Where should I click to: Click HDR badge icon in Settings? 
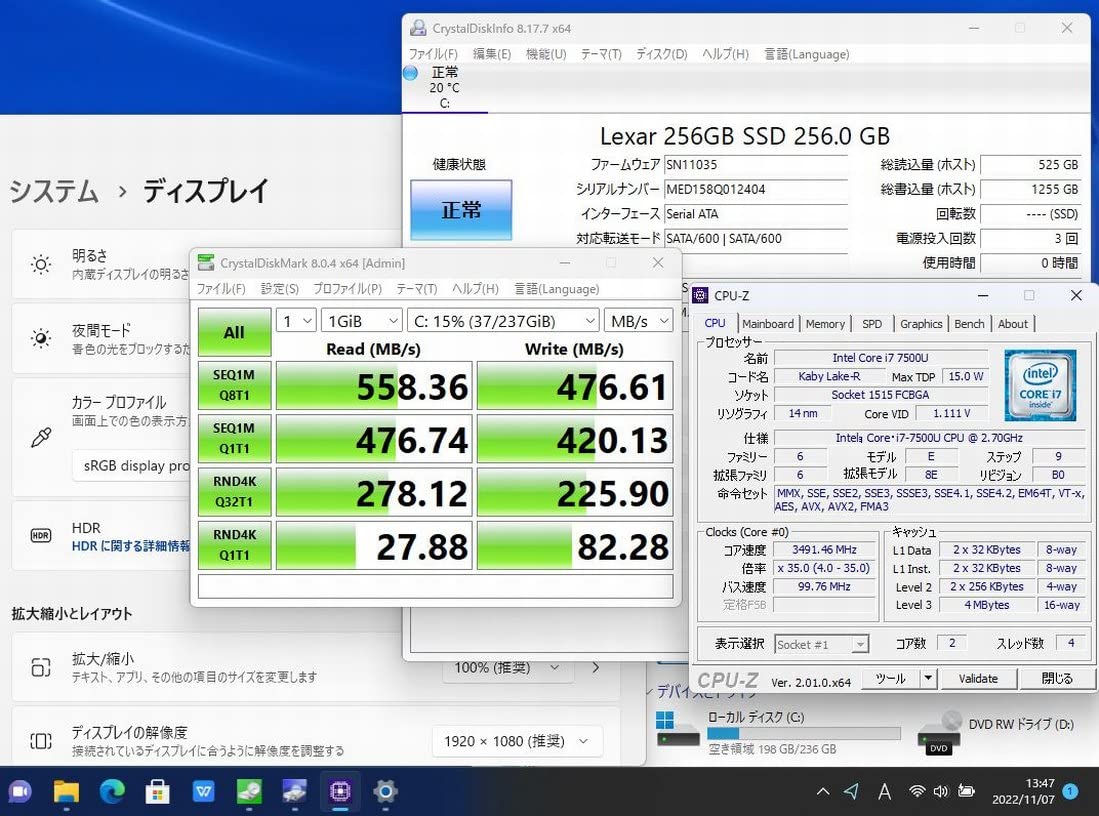coord(41,536)
